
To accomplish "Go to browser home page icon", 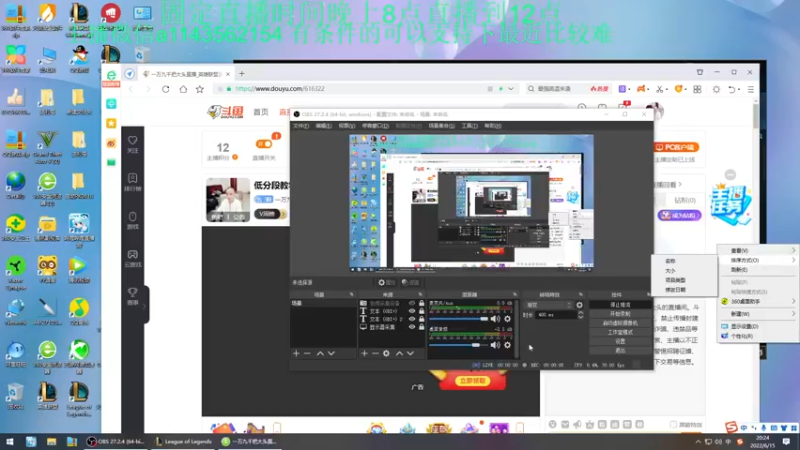I will pos(183,89).
